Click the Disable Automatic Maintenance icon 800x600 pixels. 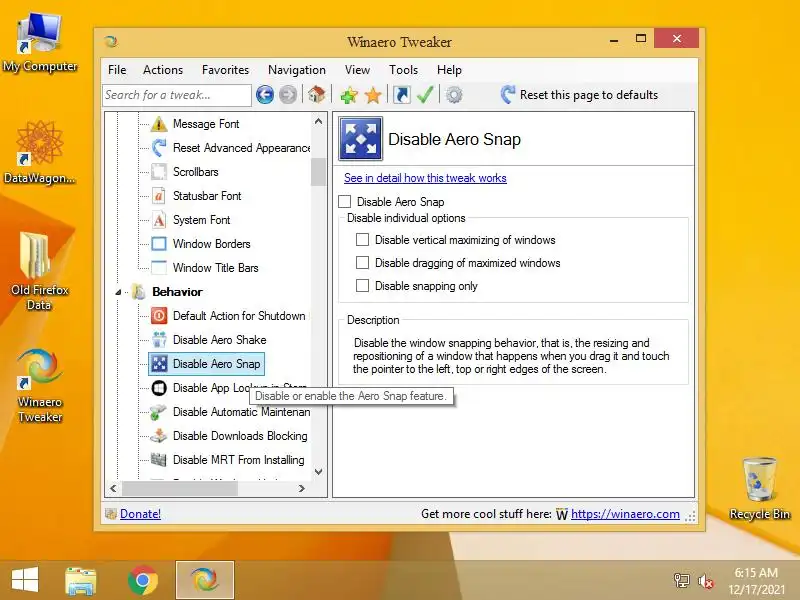click(x=159, y=412)
